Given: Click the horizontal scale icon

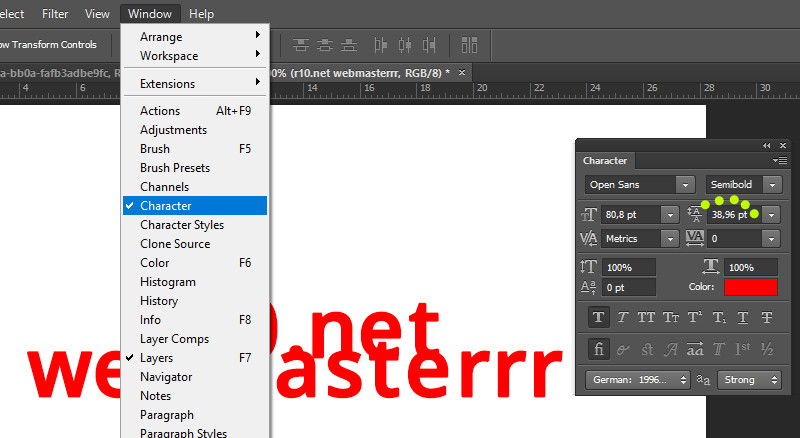Looking at the screenshot, I should click(711, 266).
